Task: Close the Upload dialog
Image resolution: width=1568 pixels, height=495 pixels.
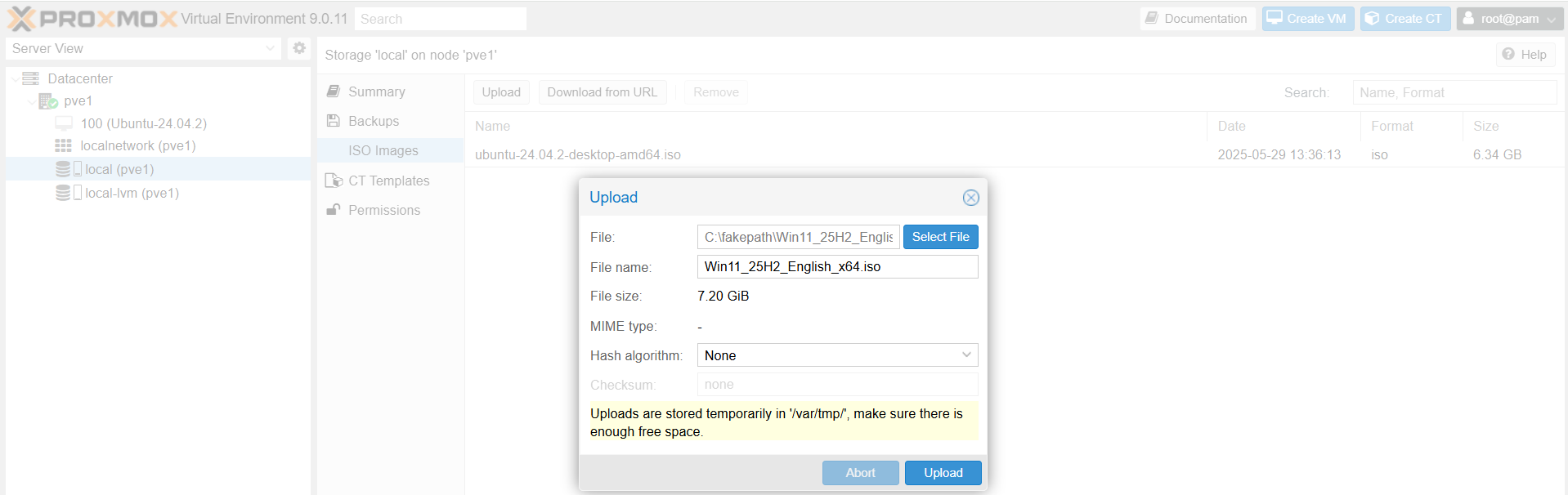Action: [971, 198]
